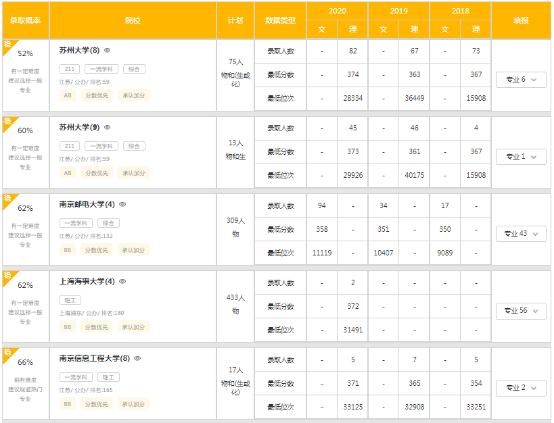Click 录取概率 column header
The height and width of the screenshot is (423, 554).
(25, 20)
